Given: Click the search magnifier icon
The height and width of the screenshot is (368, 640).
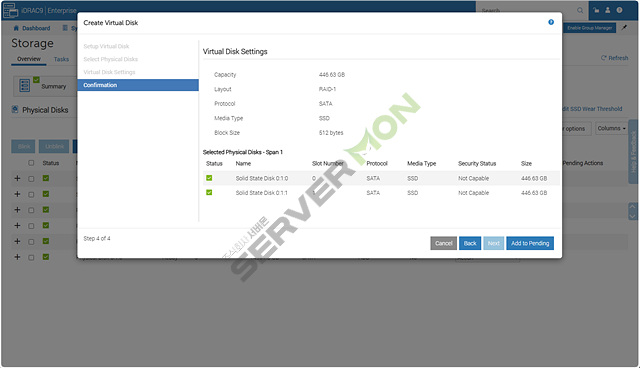Looking at the screenshot, I should pos(580,10).
